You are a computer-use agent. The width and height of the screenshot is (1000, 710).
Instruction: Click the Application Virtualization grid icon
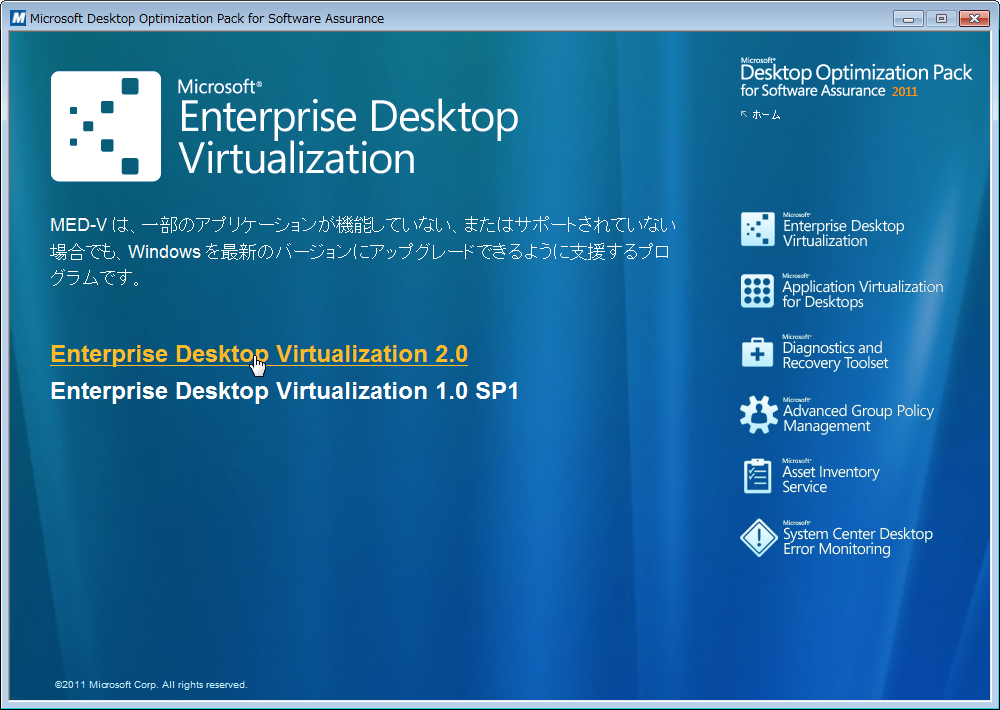(x=757, y=291)
